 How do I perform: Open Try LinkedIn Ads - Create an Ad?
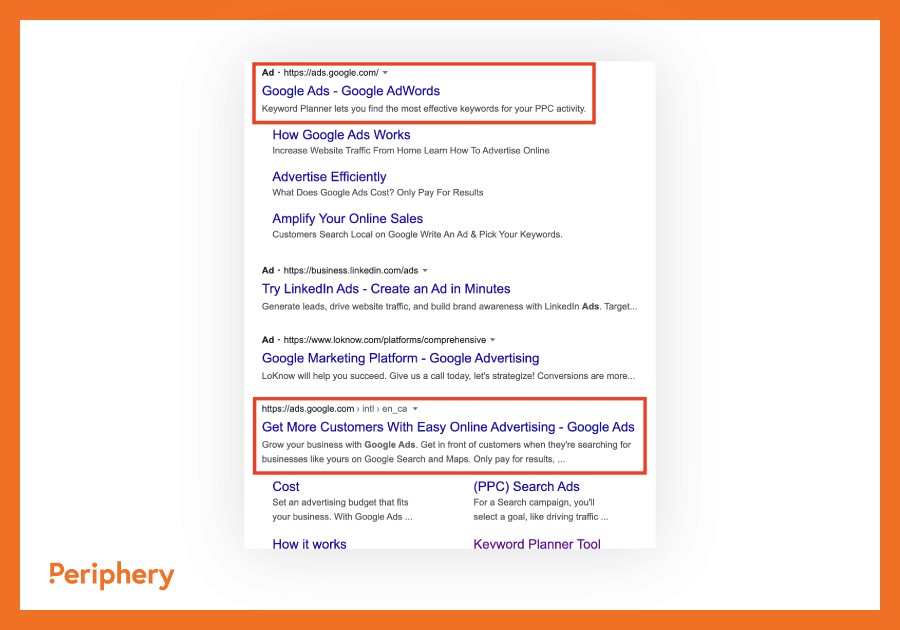(386, 289)
